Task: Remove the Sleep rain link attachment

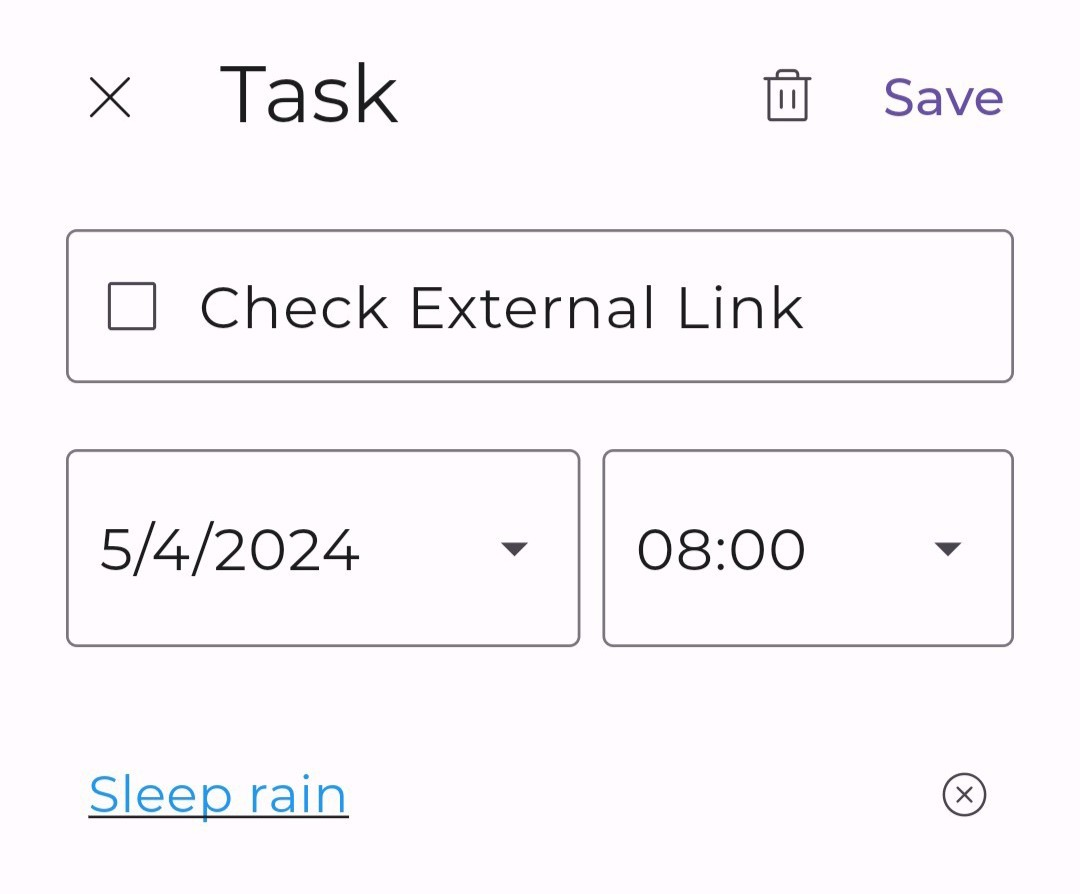Action: (964, 795)
